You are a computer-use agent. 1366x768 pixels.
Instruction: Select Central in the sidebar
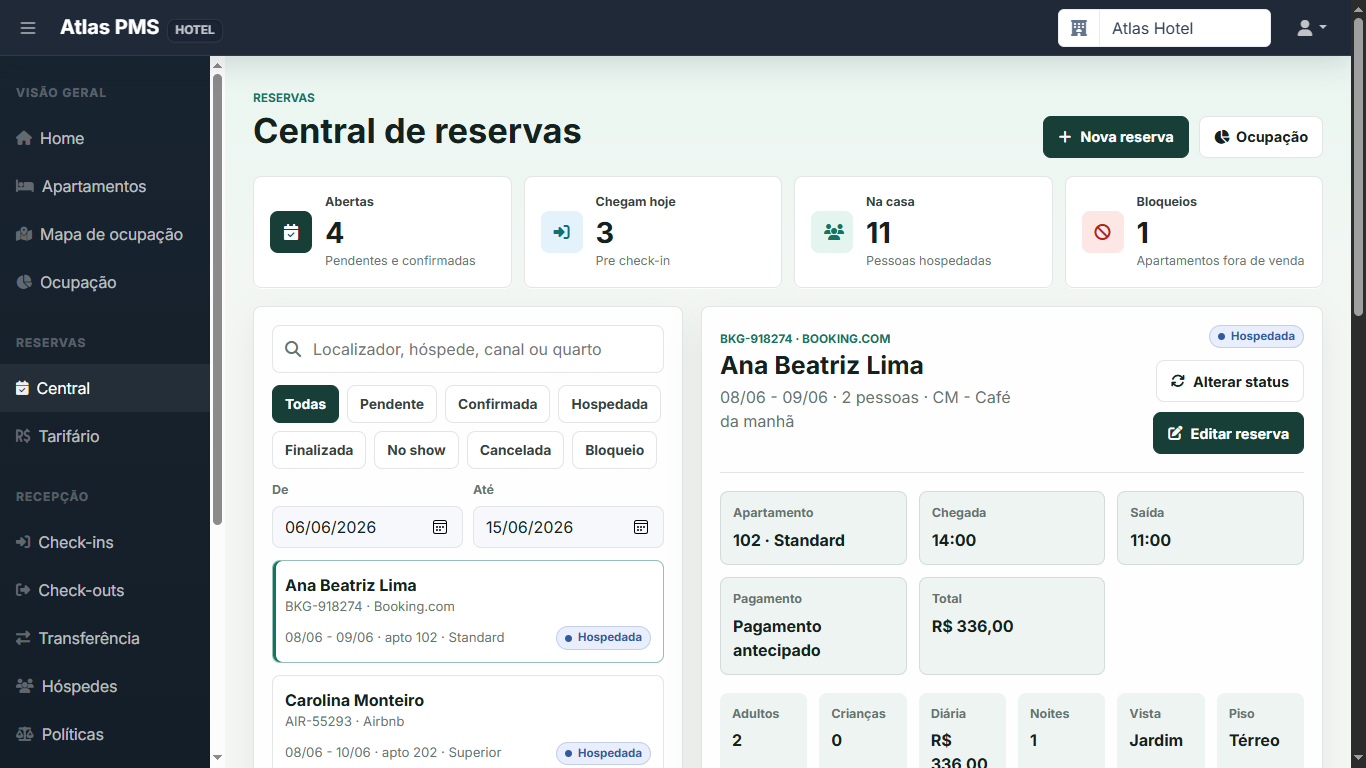pyautogui.click(x=105, y=388)
